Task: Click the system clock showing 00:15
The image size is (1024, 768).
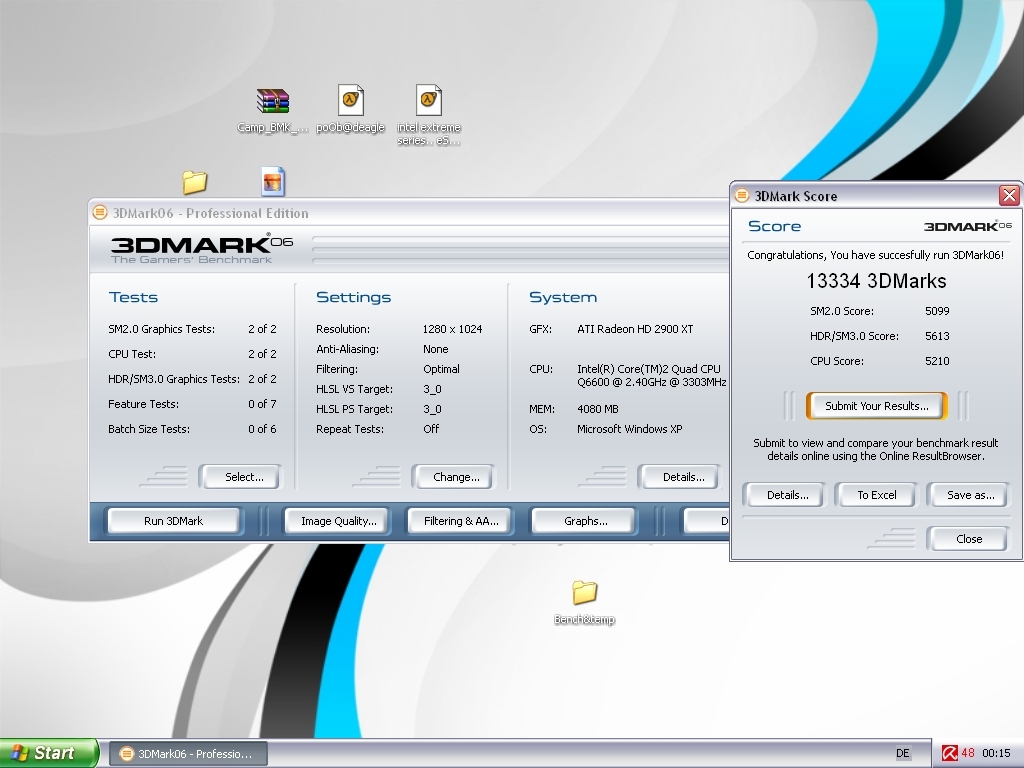Action: click(x=996, y=753)
